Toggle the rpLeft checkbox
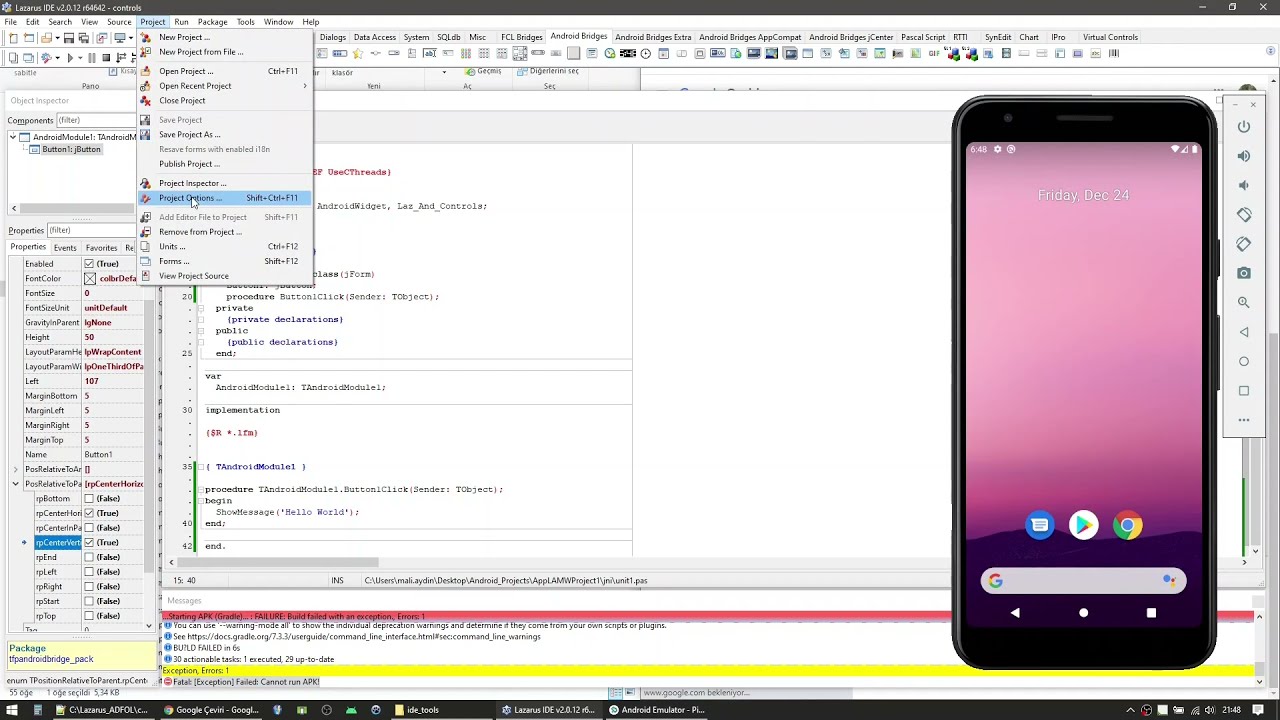The height and width of the screenshot is (720, 1280). tap(89, 572)
